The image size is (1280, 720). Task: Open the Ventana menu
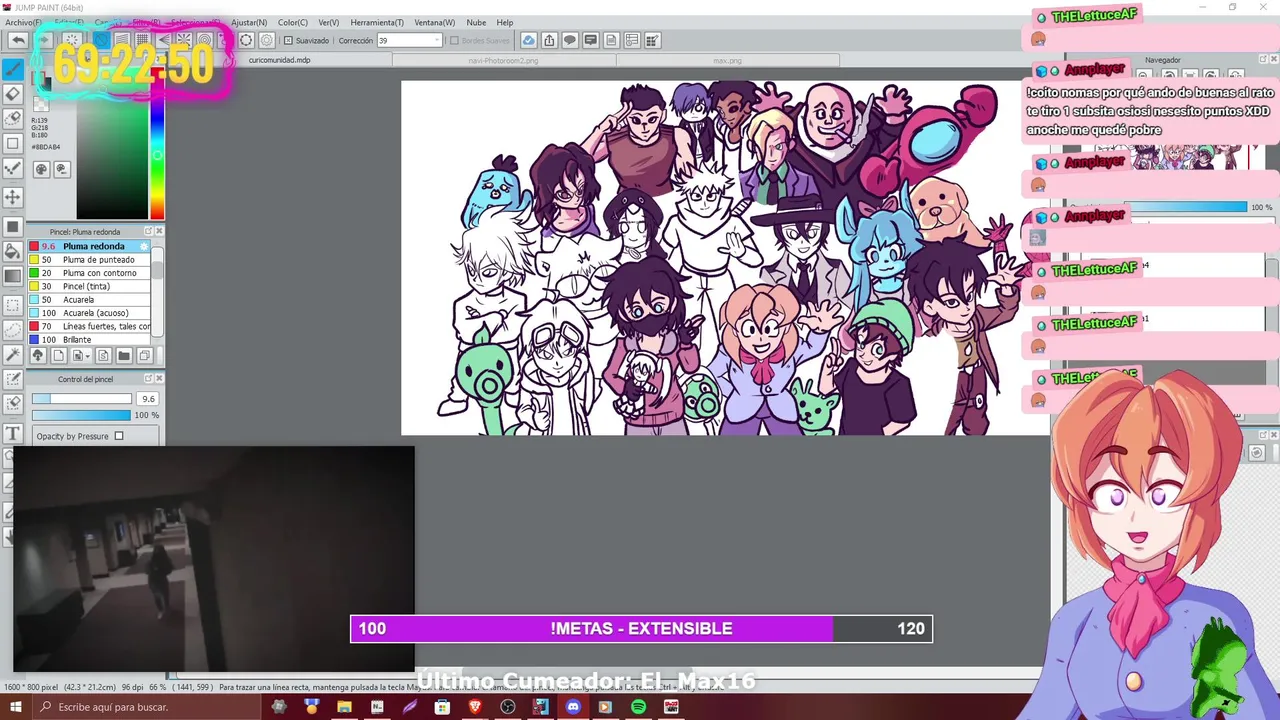pyautogui.click(x=434, y=22)
